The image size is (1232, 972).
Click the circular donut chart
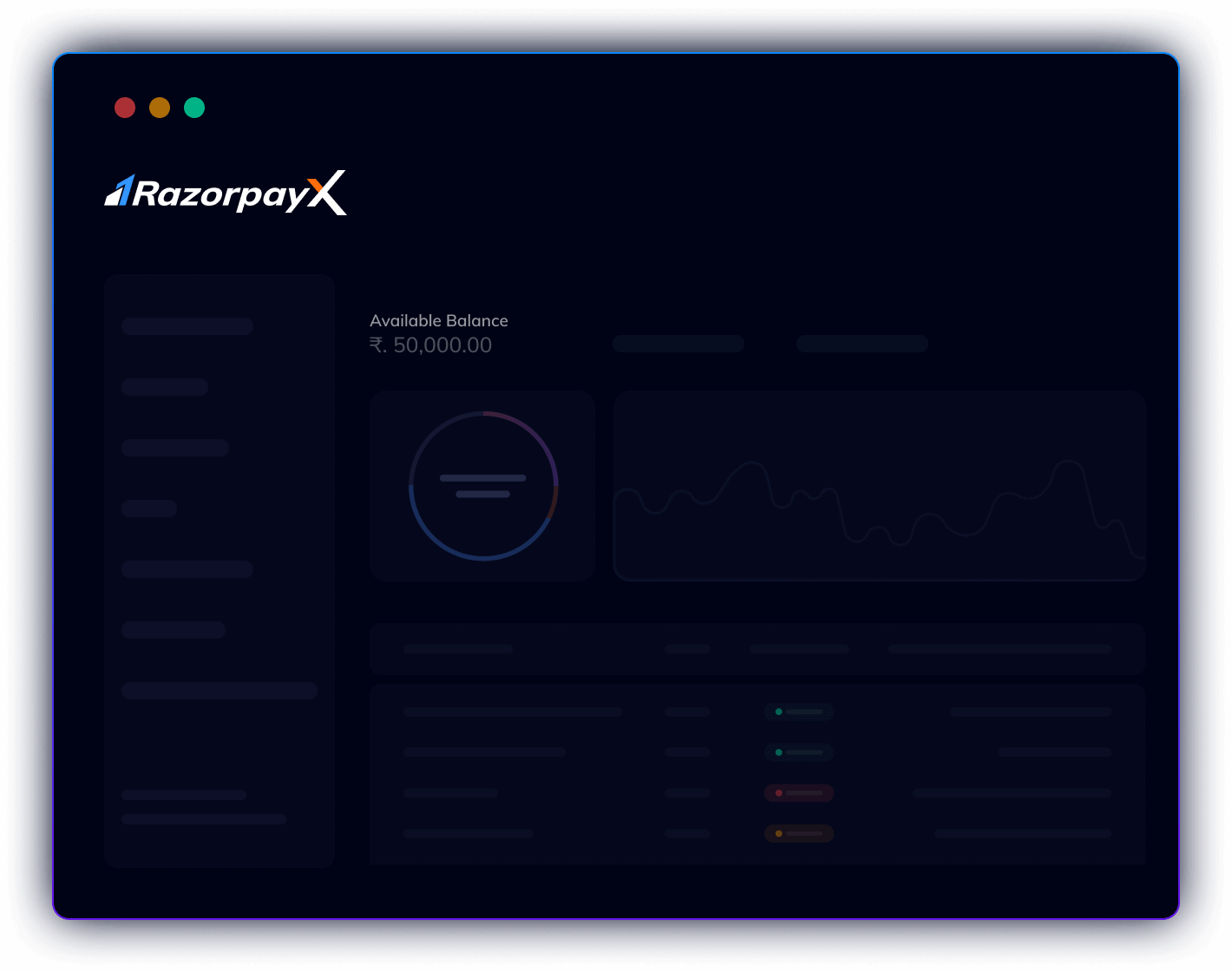pyautogui.click(x=483, y=486)
